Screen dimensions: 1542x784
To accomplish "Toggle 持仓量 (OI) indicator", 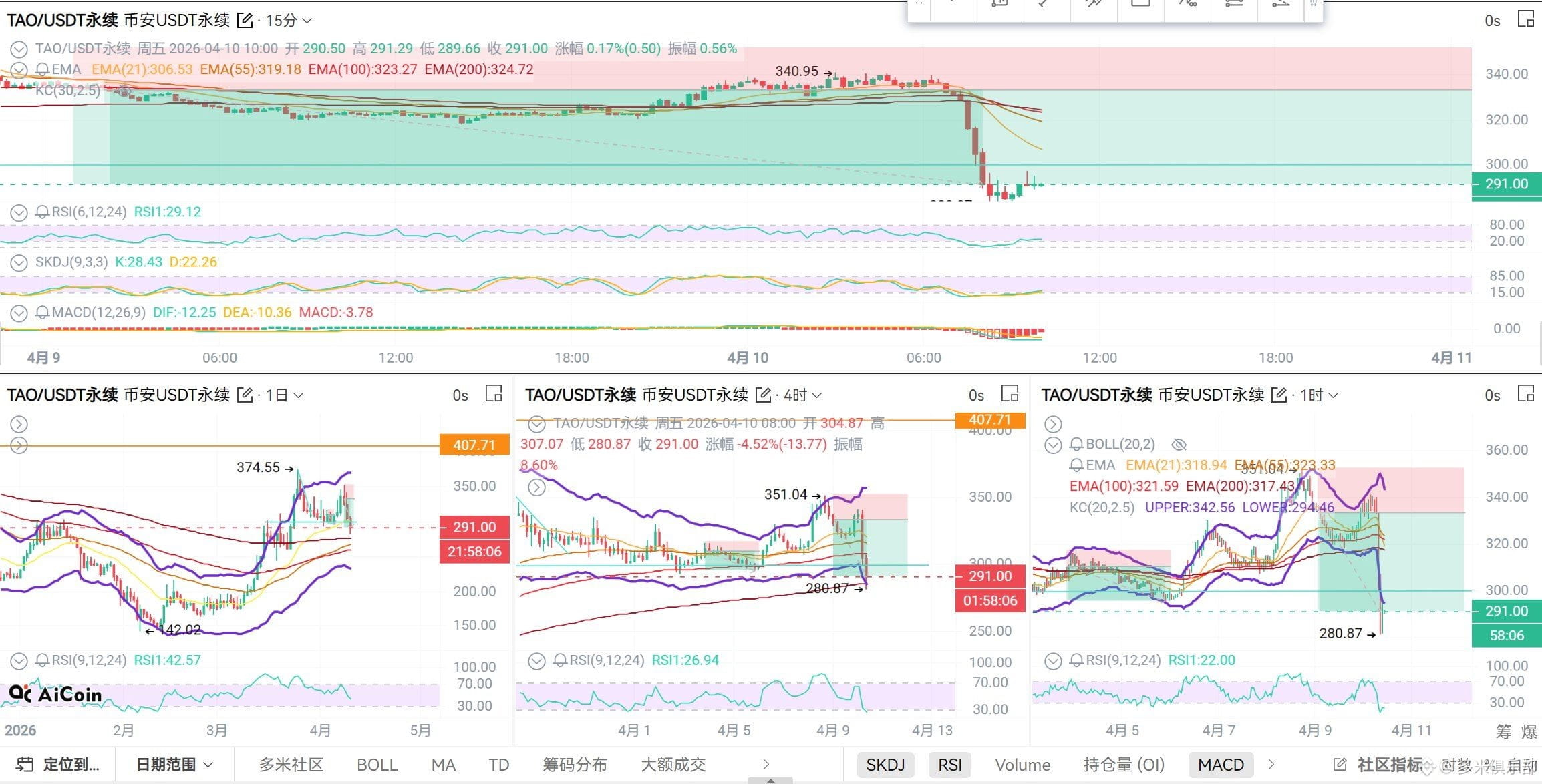I will point(1124,765).
